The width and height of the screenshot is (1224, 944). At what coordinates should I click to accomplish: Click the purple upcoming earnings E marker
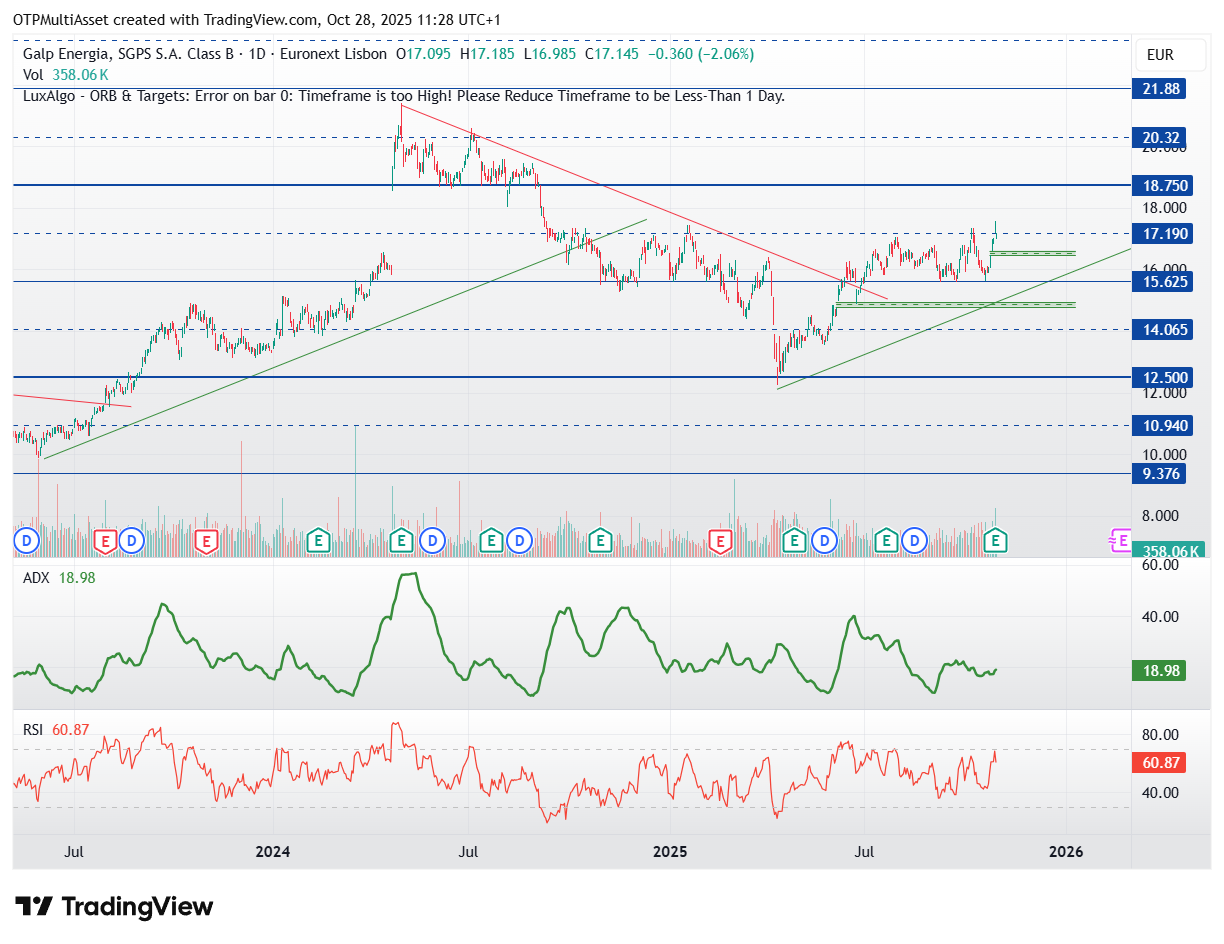(x=1120, y=541)
